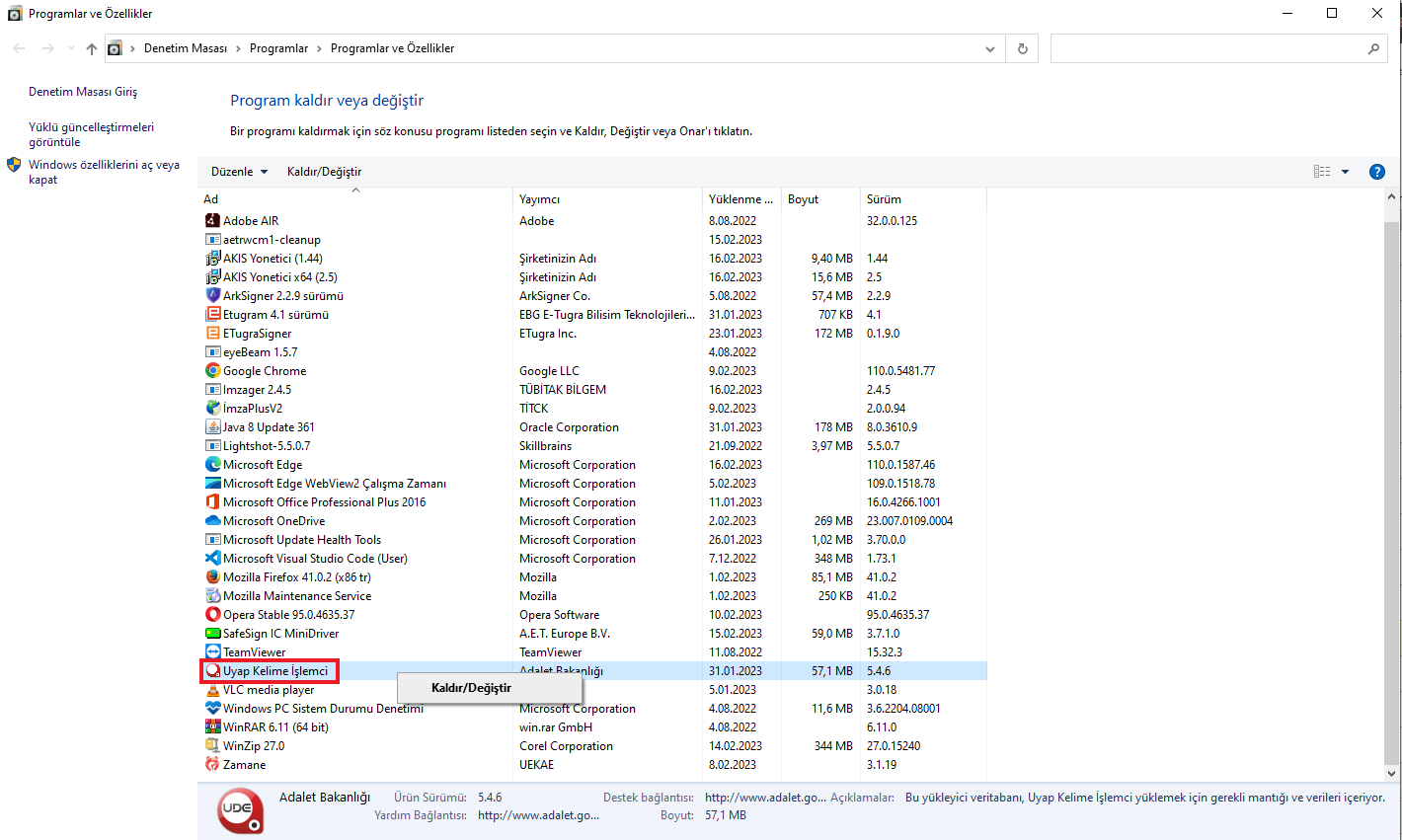Image resolution: width=1402 pixels, height=840 pixels.
Task: Expand the address bar history dropdown
Action: (990, 48)
